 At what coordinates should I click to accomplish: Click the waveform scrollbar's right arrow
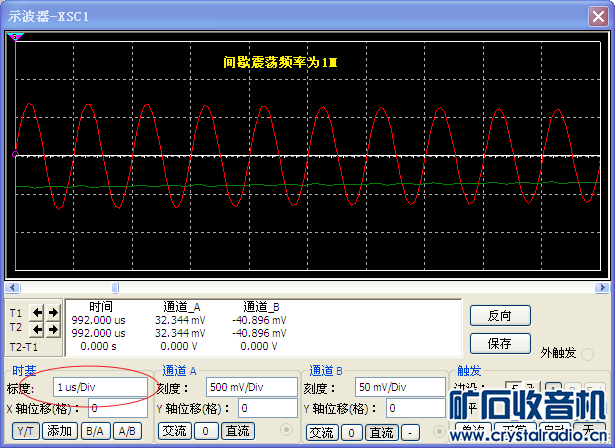pos(602,288)
